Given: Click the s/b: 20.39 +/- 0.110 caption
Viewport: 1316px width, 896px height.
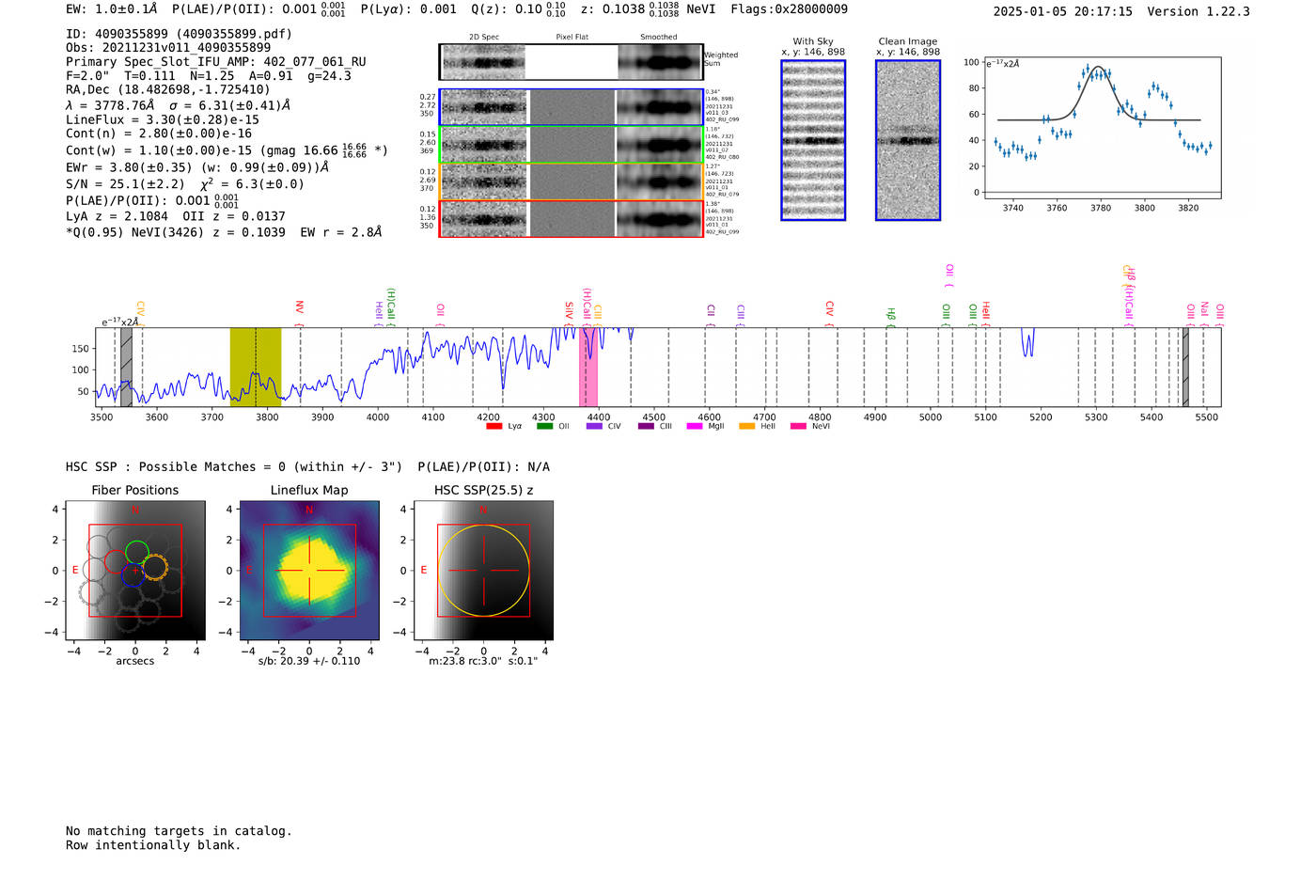Looking at the screenshot, I should (309, 661).
